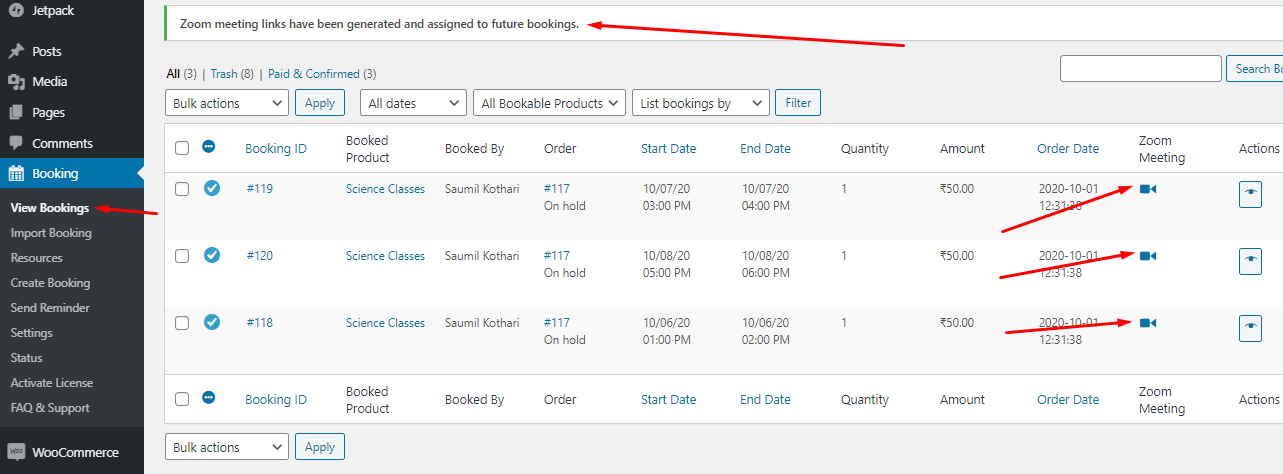Open Zoom meeting icon for booking #120
Screen dimensions: 1283x474
tap(1147, 256)
